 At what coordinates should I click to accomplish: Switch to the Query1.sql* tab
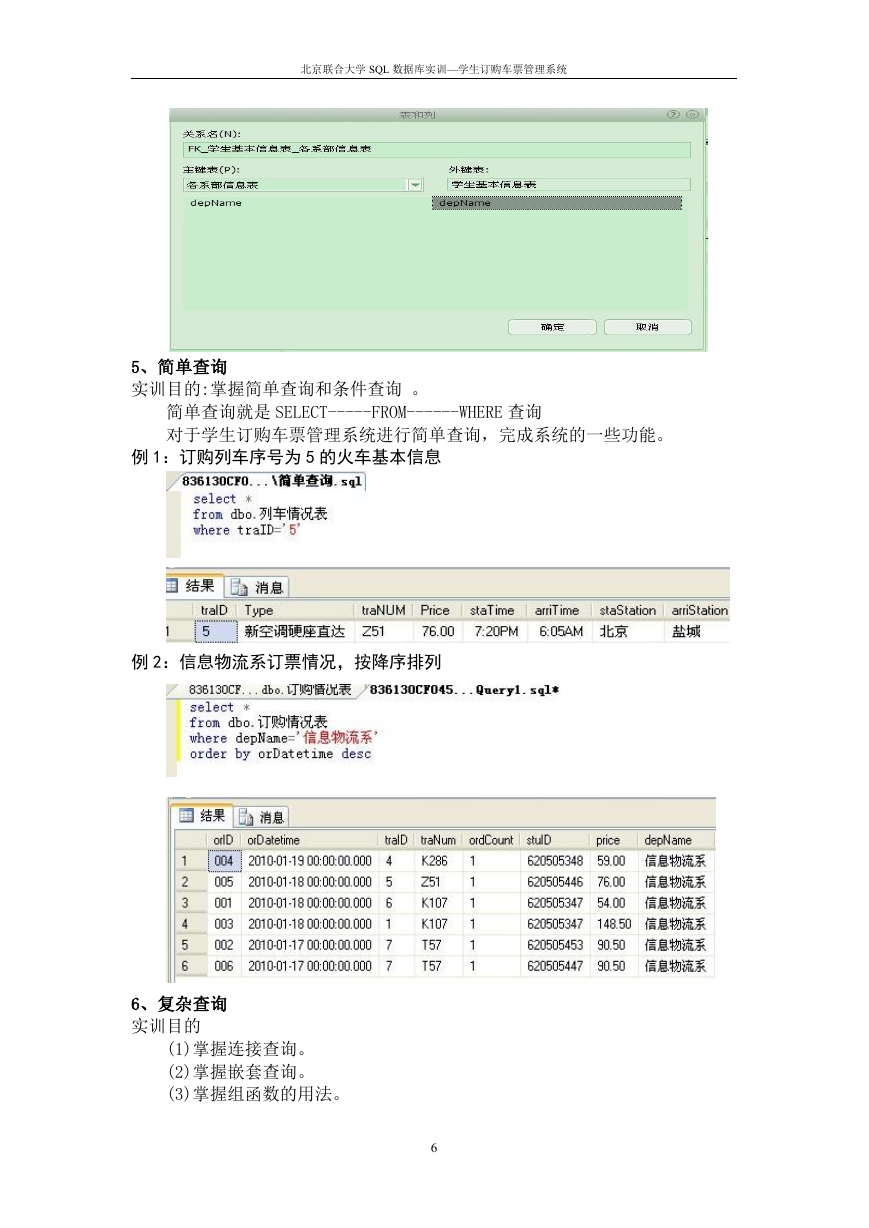click(463, 689)
